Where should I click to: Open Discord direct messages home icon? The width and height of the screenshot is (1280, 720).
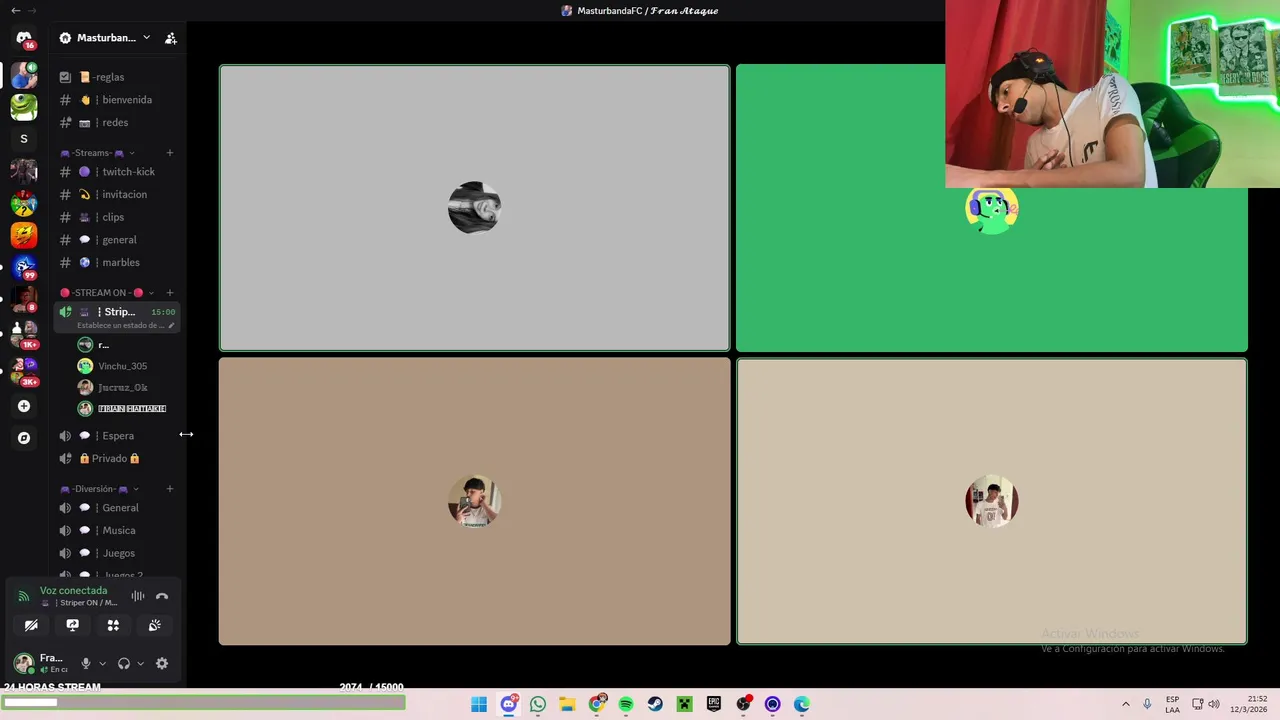click(24, 38)
